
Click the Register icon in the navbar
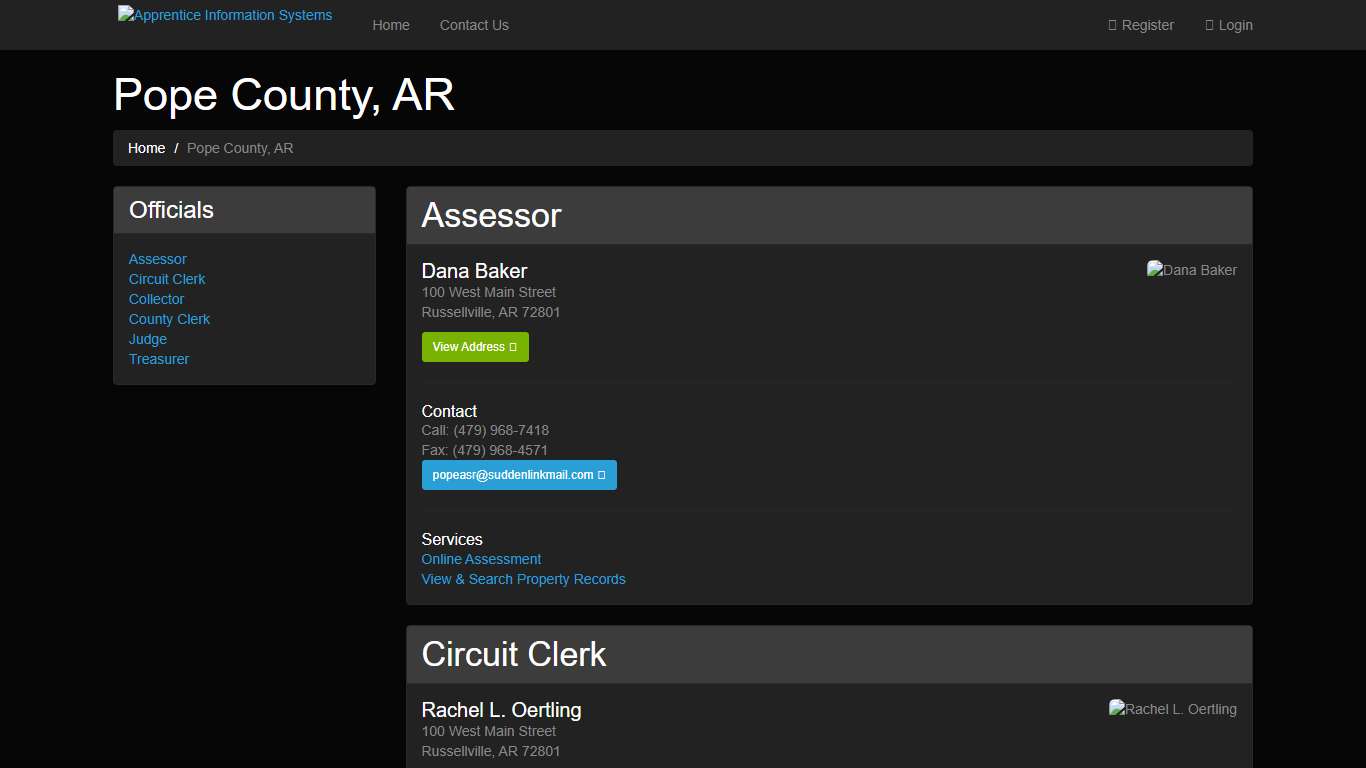[x=1112, y=25]
